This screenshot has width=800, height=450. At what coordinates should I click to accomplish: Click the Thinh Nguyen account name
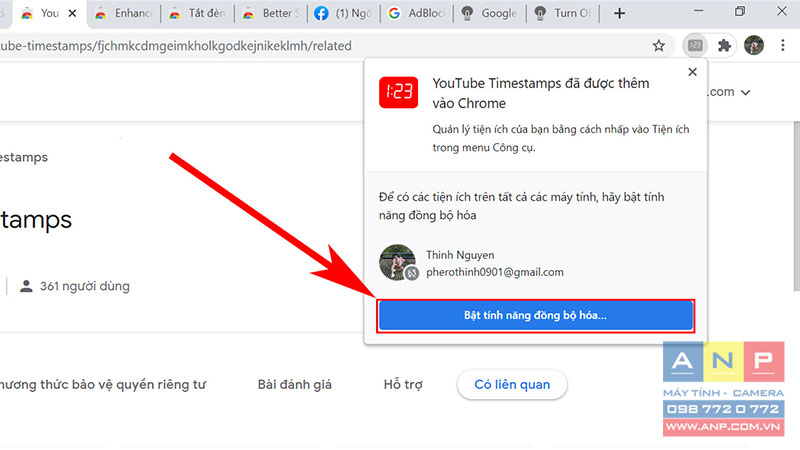coord(460,255)
